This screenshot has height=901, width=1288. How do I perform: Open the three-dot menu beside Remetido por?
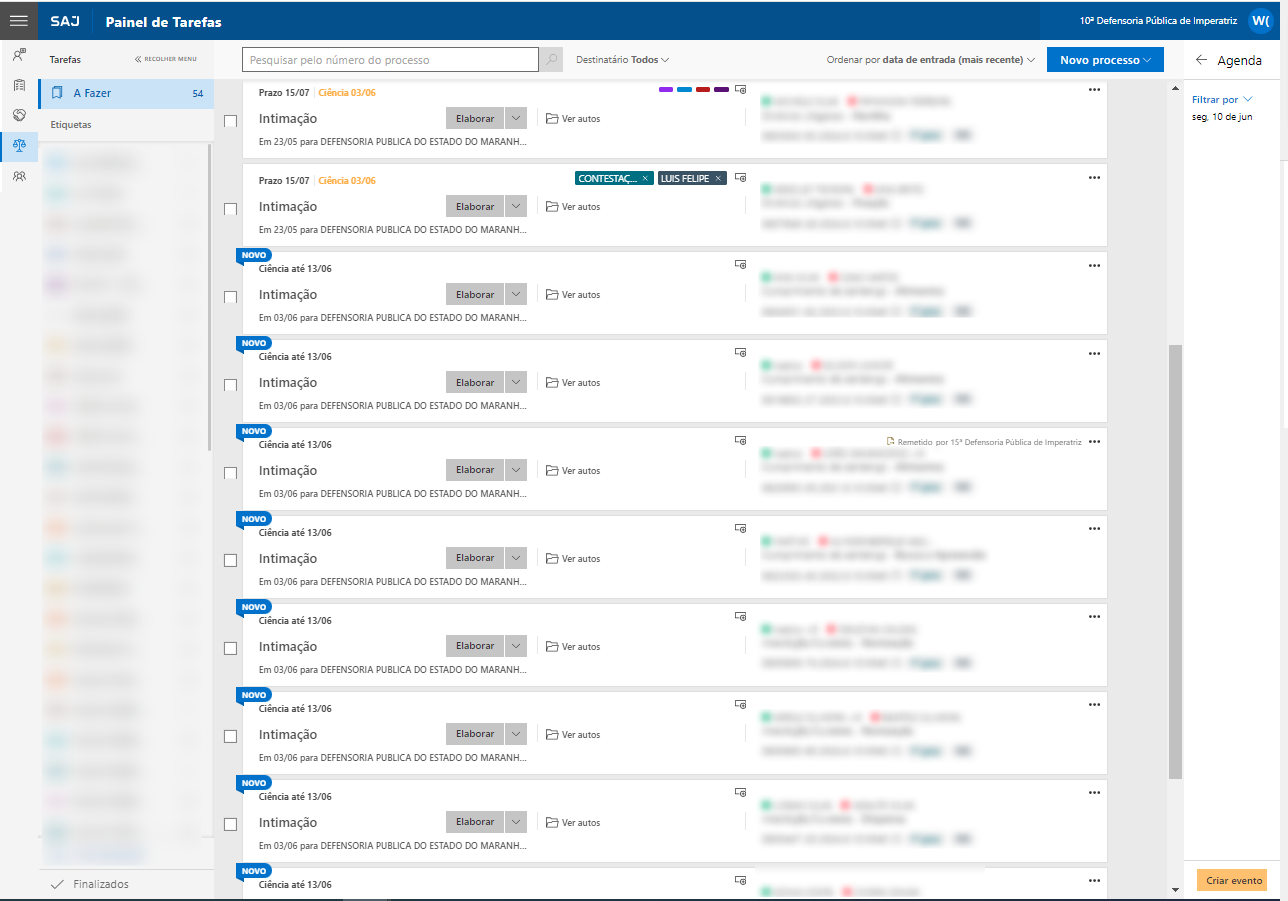1094,441
